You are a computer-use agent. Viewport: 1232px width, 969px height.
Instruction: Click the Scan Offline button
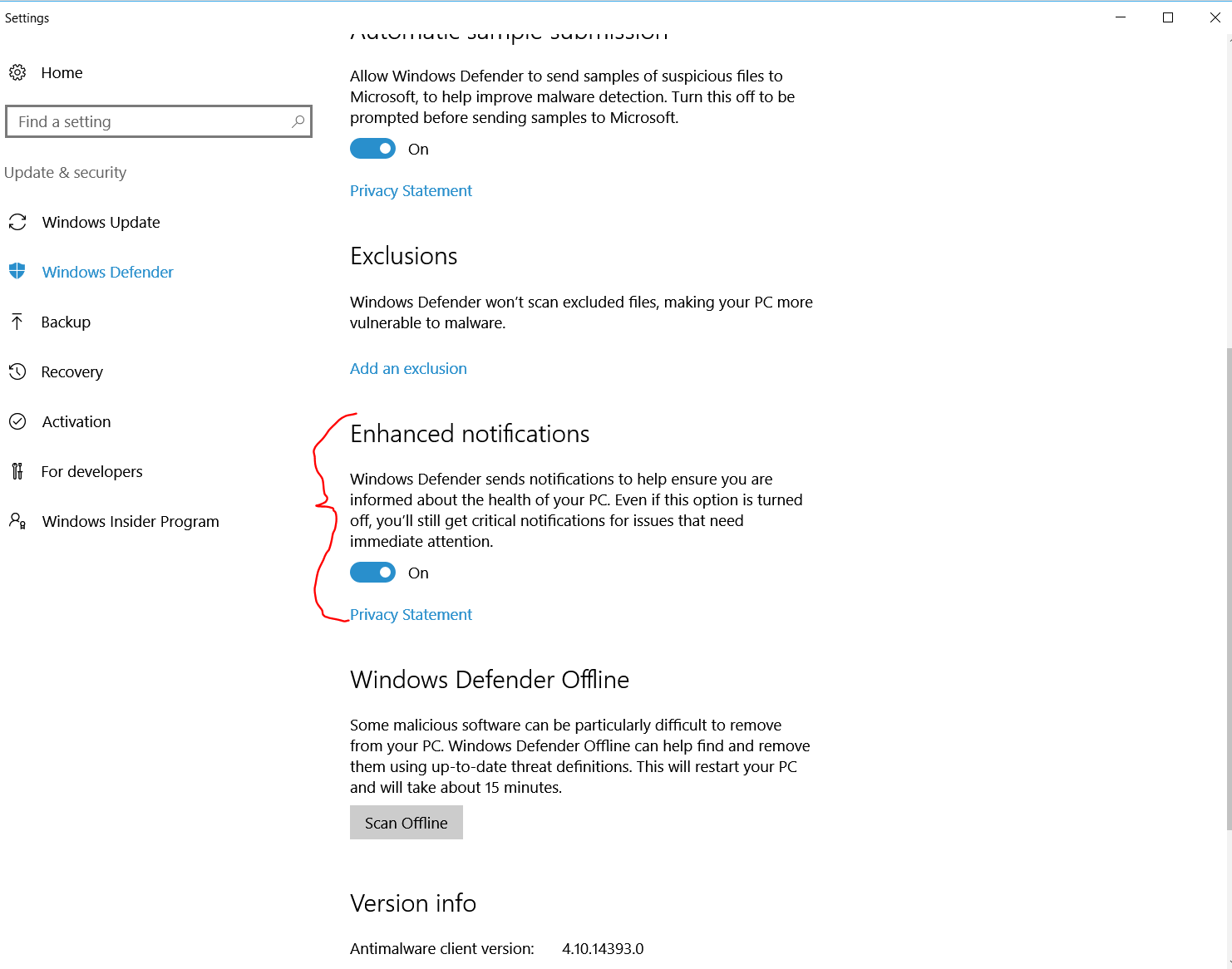[407, 823]
